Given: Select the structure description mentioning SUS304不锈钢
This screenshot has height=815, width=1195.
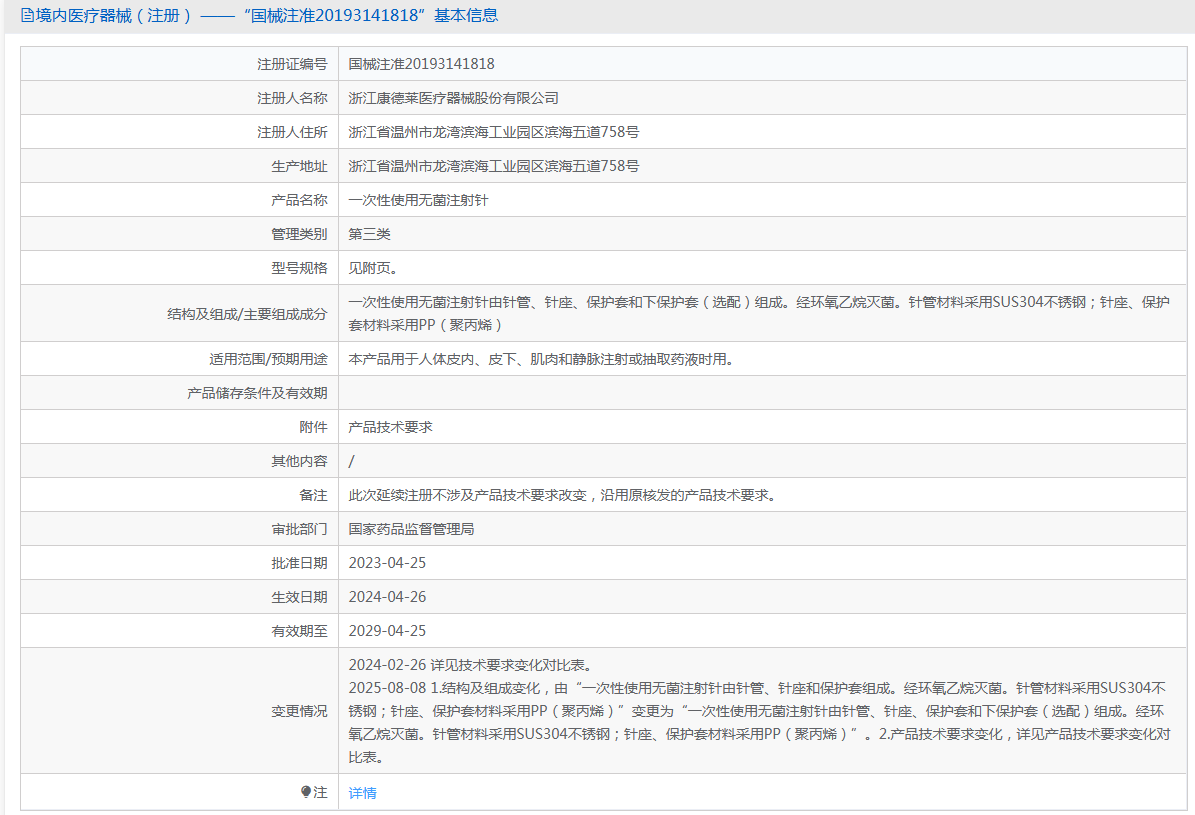Looking at the screenshot, I should tap(759, 313).
